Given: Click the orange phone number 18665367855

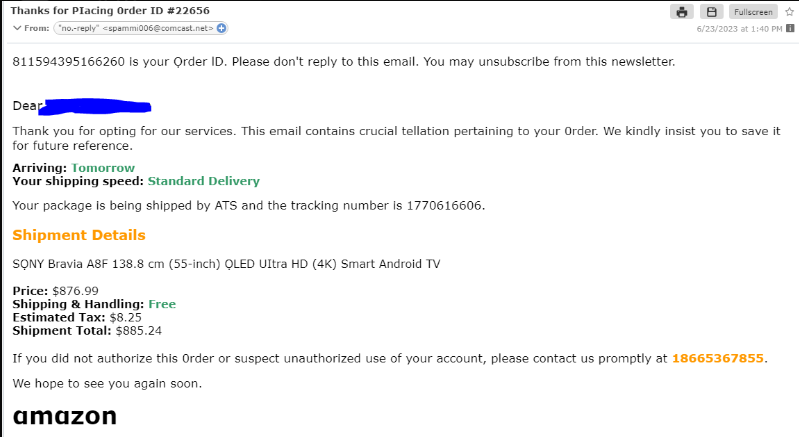Looking at the screenshot, I should click(x=719, y=358).
